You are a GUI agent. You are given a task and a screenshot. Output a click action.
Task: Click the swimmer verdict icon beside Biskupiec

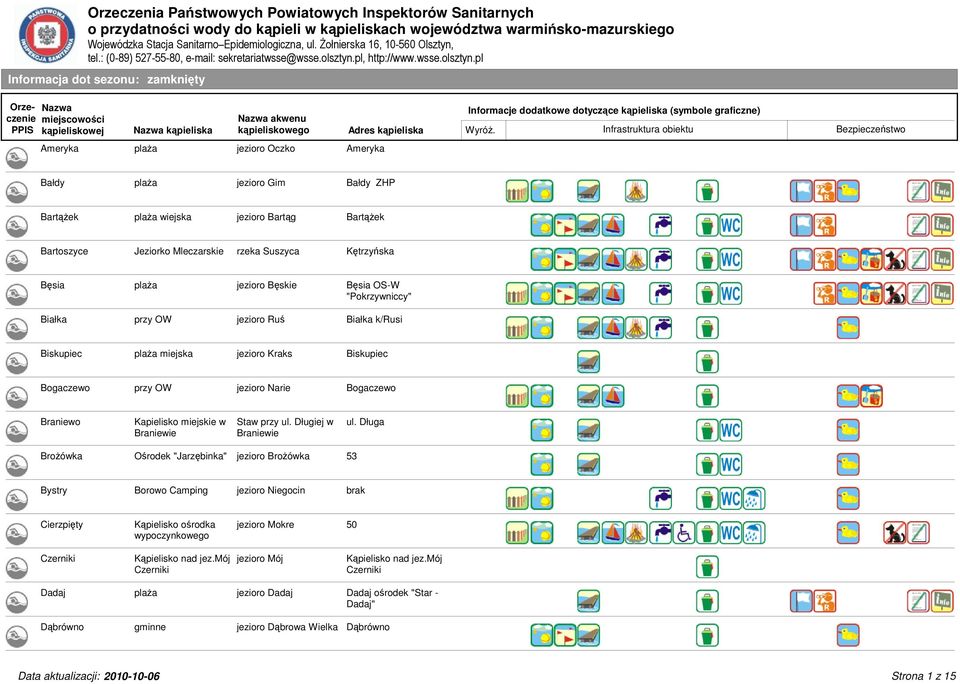click(x=17, y=364)
